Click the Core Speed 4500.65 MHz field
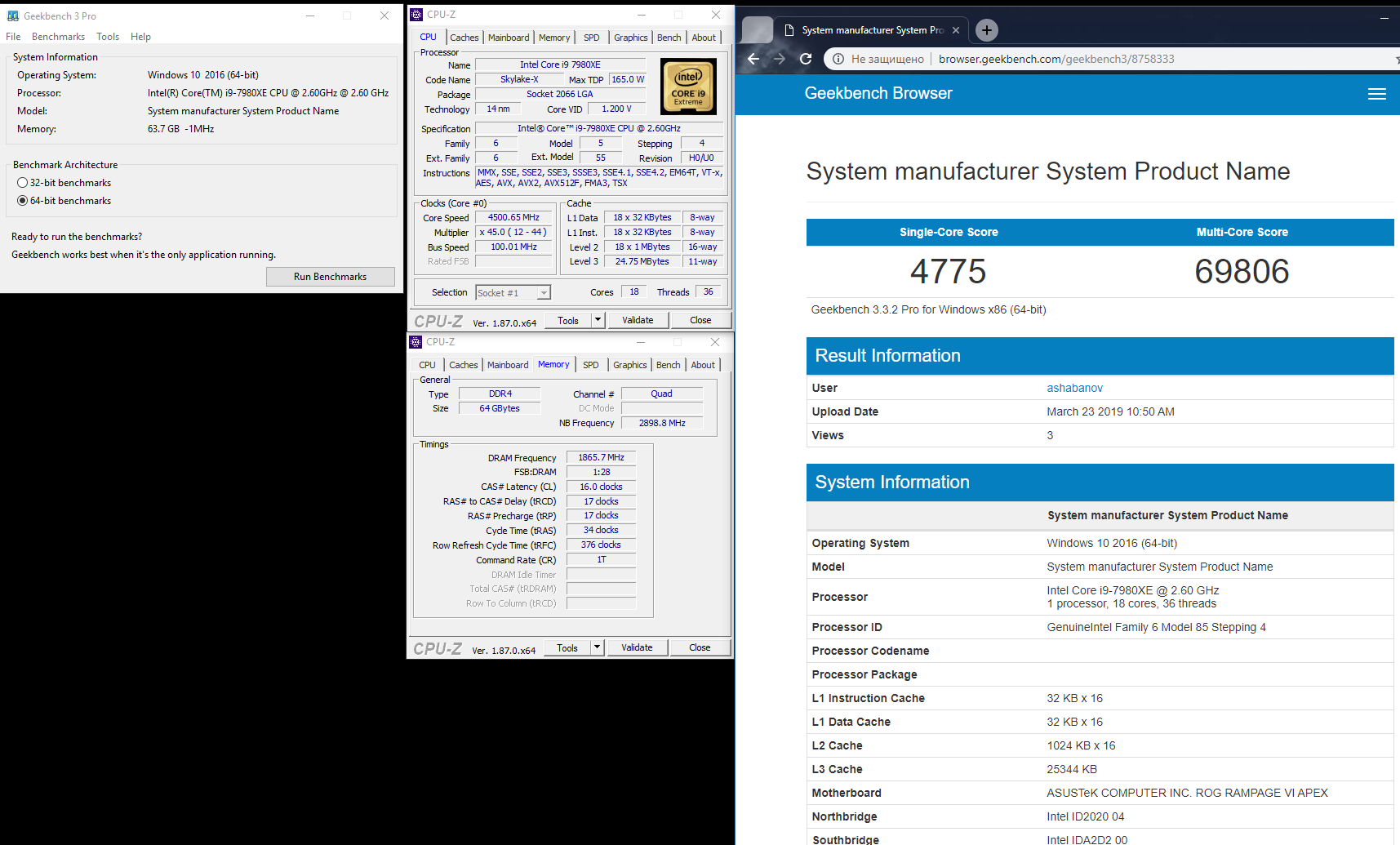The height and width of the screenshot is (845, 1400). [x=513, y=218]
